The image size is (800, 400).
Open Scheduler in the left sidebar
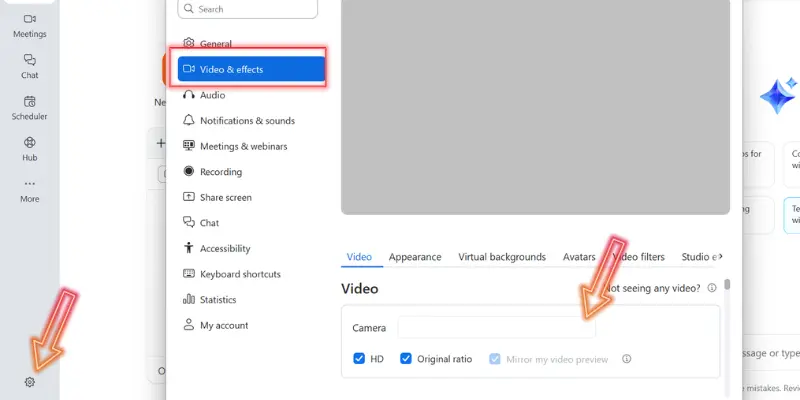tap(30, 108)
